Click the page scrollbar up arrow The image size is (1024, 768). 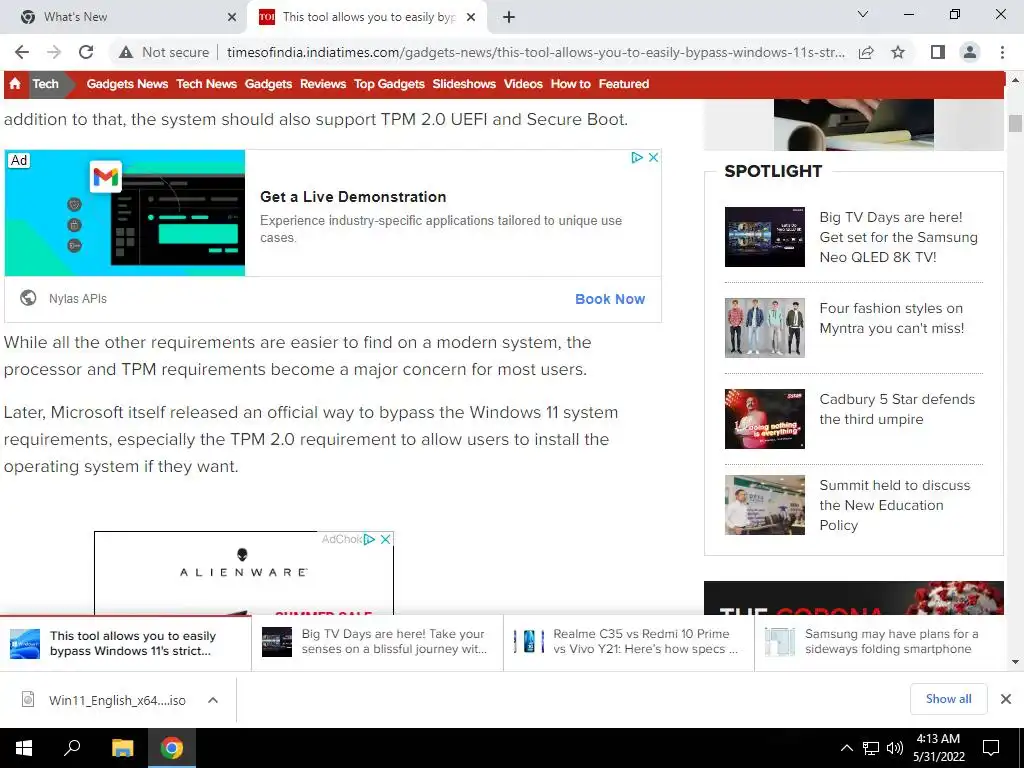pos(1015,80)
